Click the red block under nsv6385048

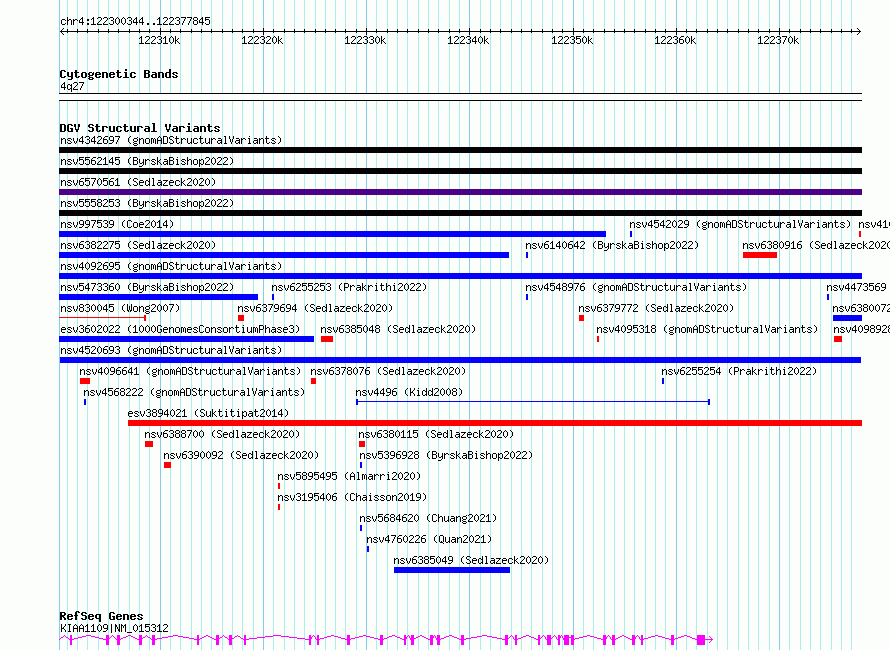(327, 339)
